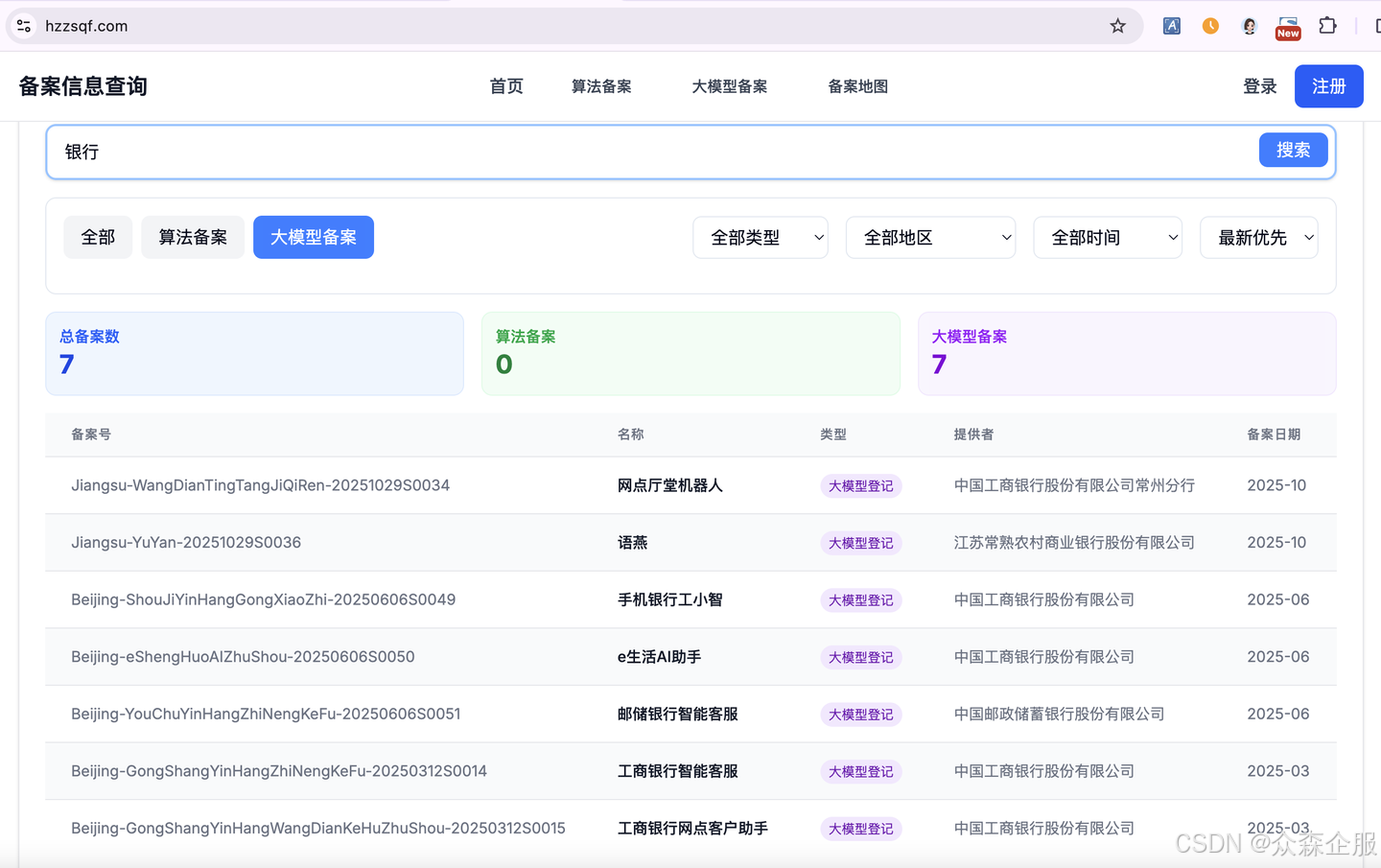Click provider 中国邮政储蓄银行股份有限公司
The height and width of the screenshot is (868, 1381).
1059,714
